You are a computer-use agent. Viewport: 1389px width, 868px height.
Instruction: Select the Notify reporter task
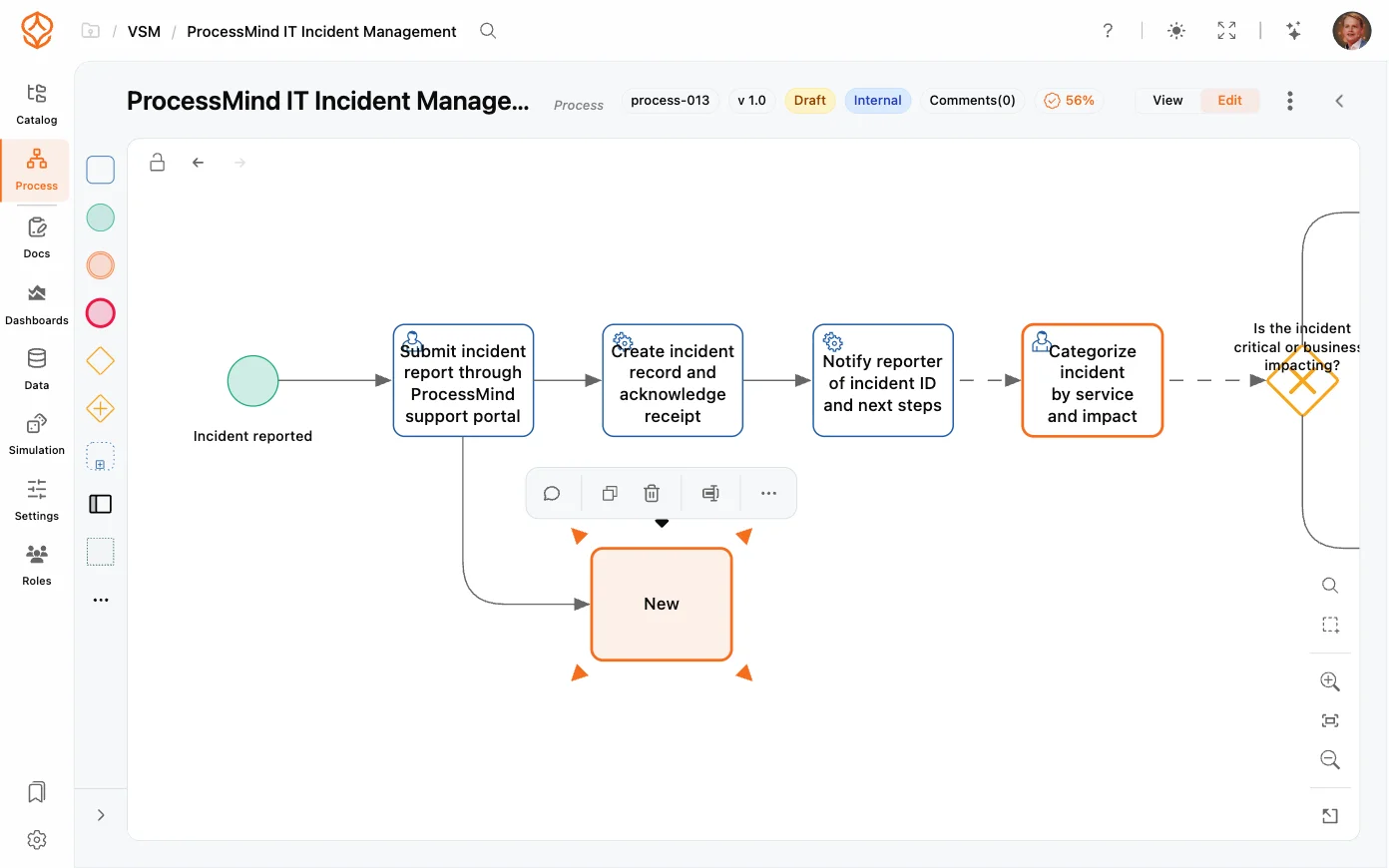tap(883, 380)
